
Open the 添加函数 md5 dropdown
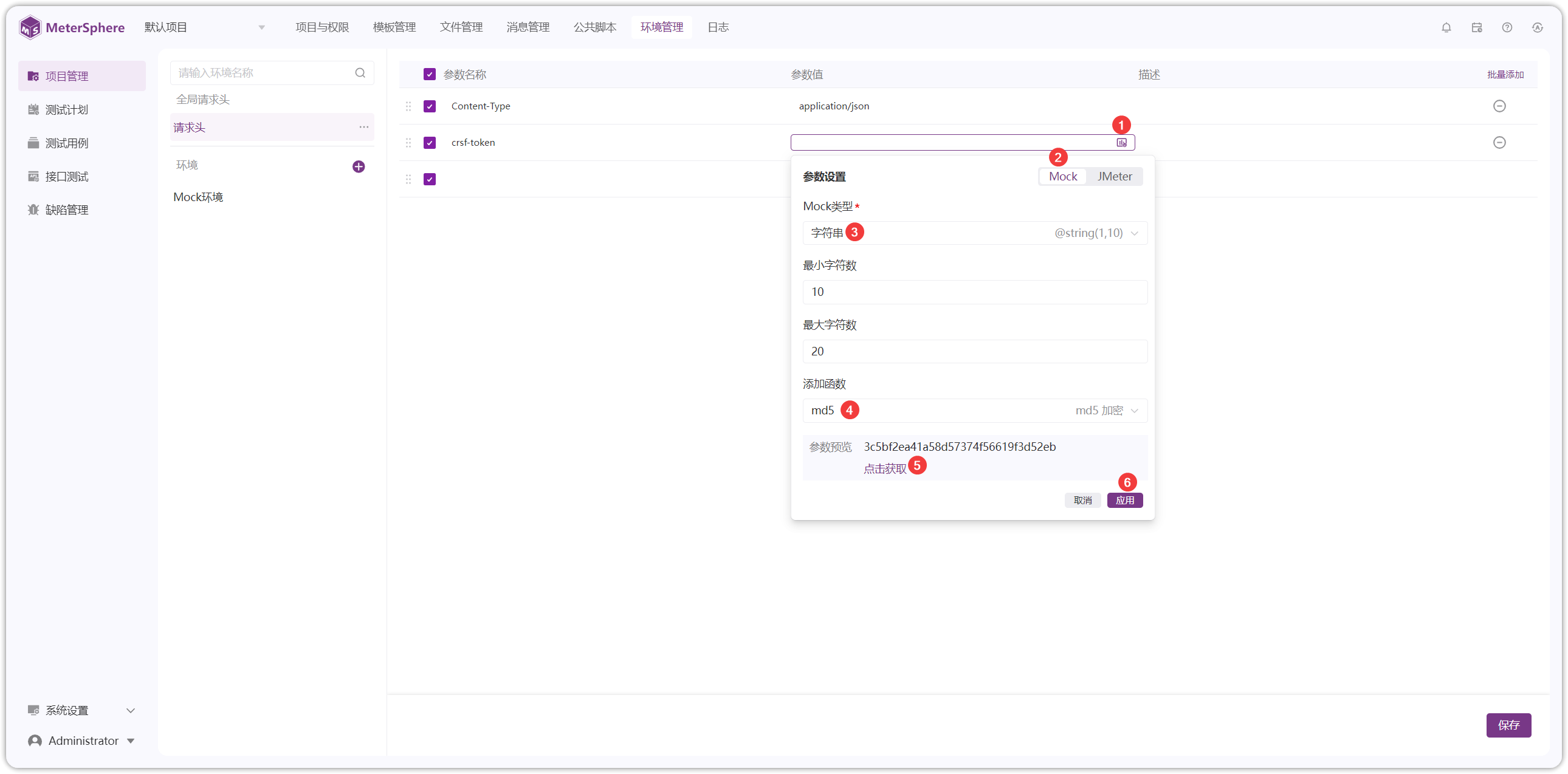click(975, 411)
